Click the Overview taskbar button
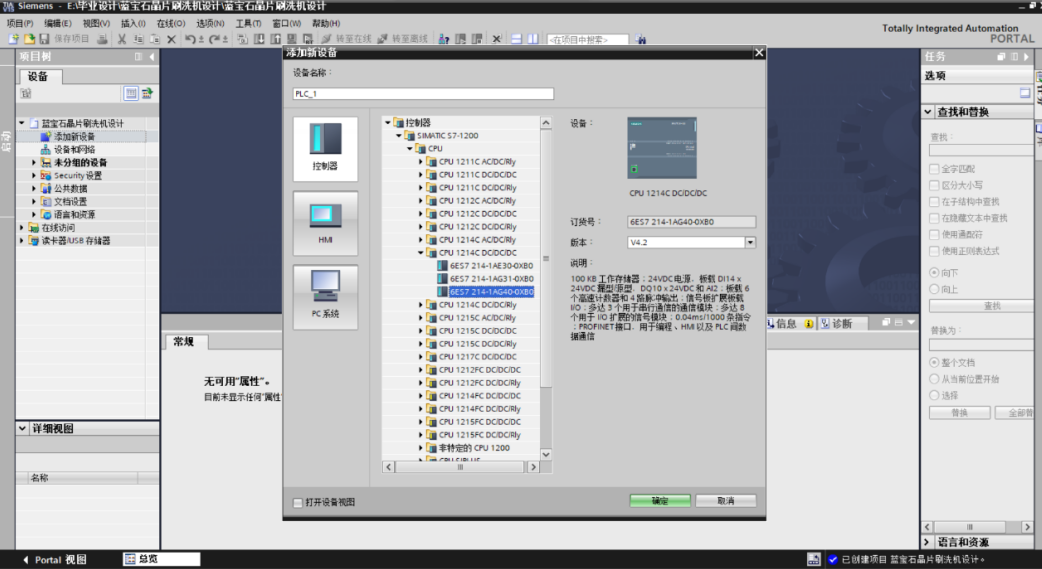1042x569 pixels. click(161, 559)
